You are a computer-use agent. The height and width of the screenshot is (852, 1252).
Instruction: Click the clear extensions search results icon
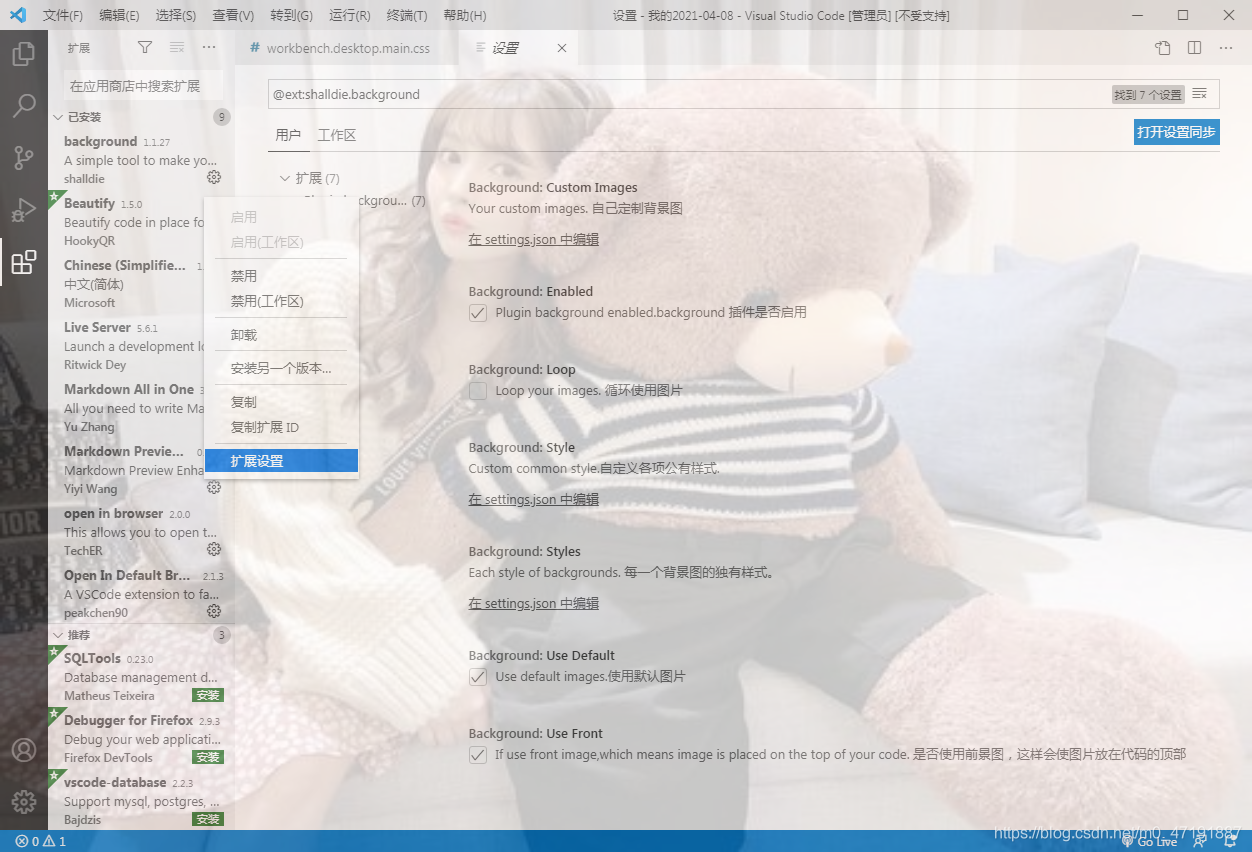coord(177,47)
